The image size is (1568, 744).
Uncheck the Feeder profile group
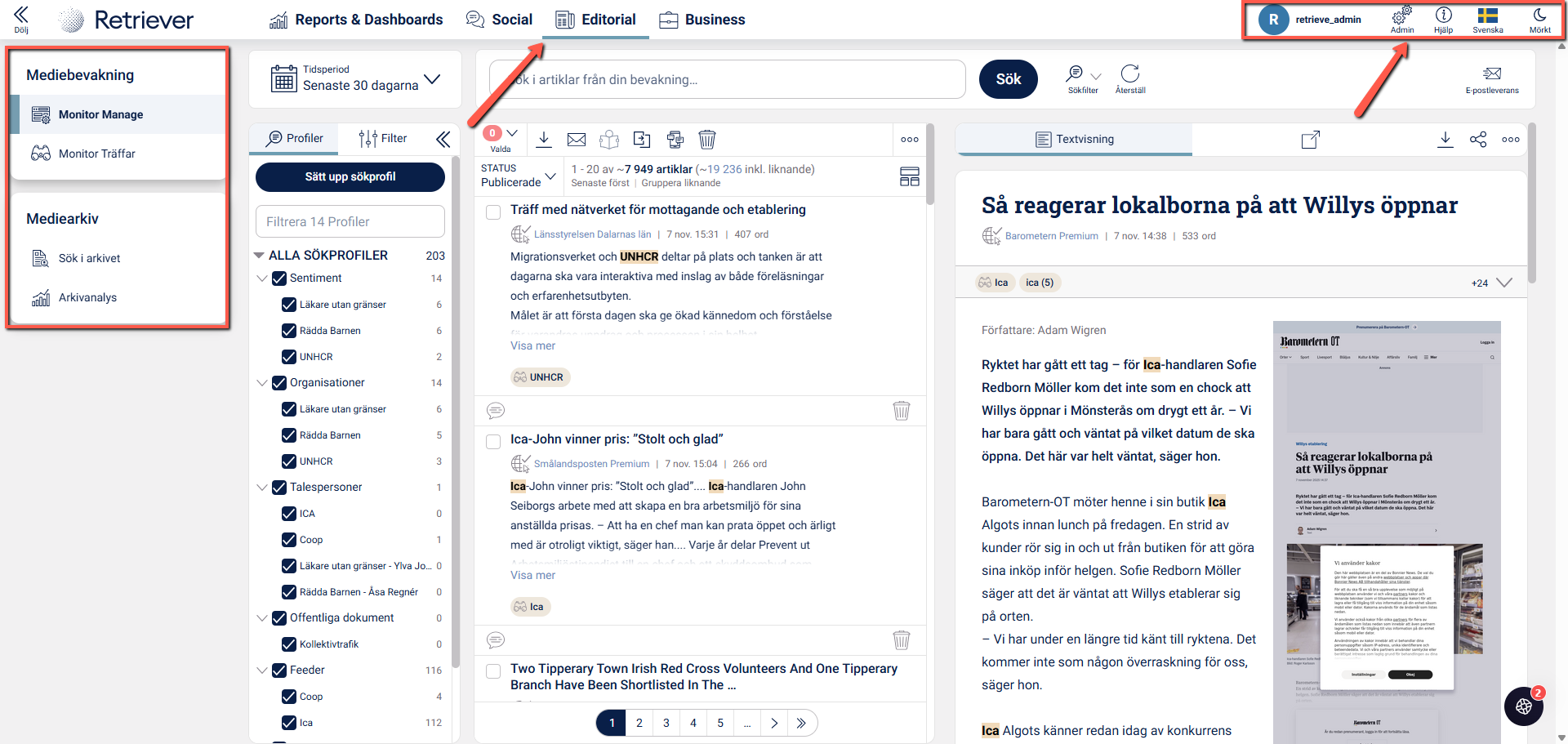click(x=279, y=670)
